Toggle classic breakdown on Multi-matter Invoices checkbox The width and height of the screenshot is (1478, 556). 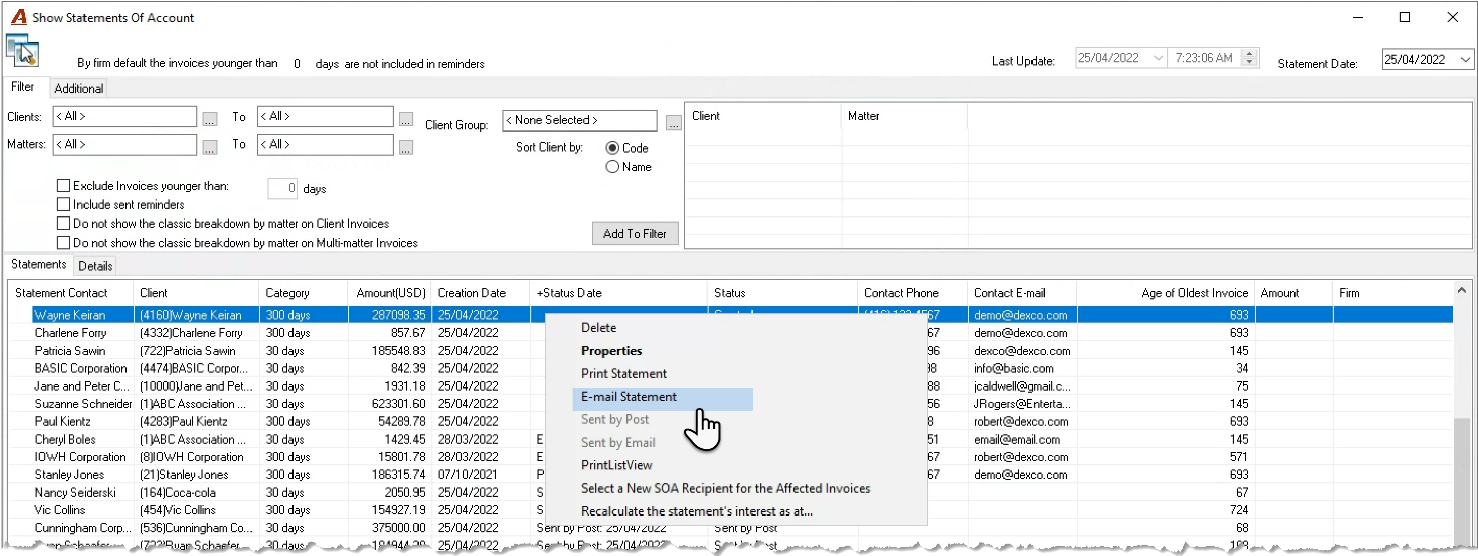(64, 242)
